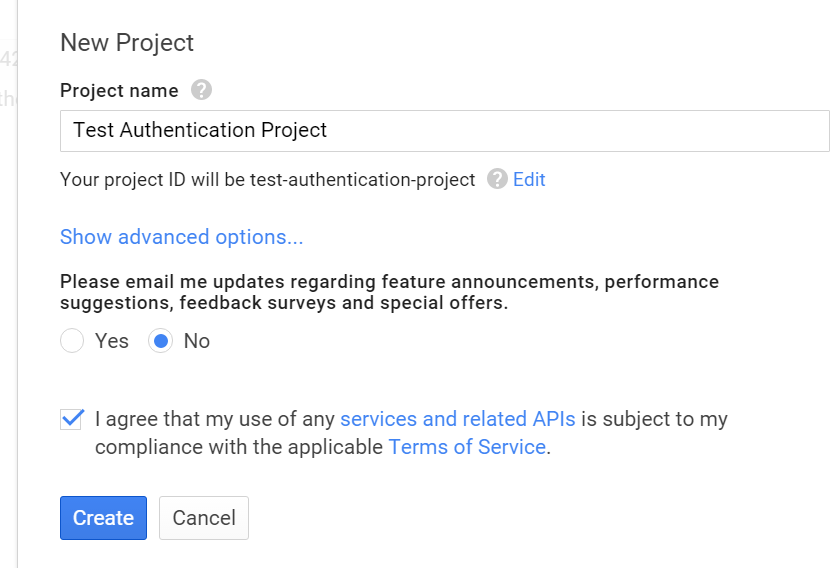Click the help icon next to project ID
The image size is (838, 568).
point(496,180)
